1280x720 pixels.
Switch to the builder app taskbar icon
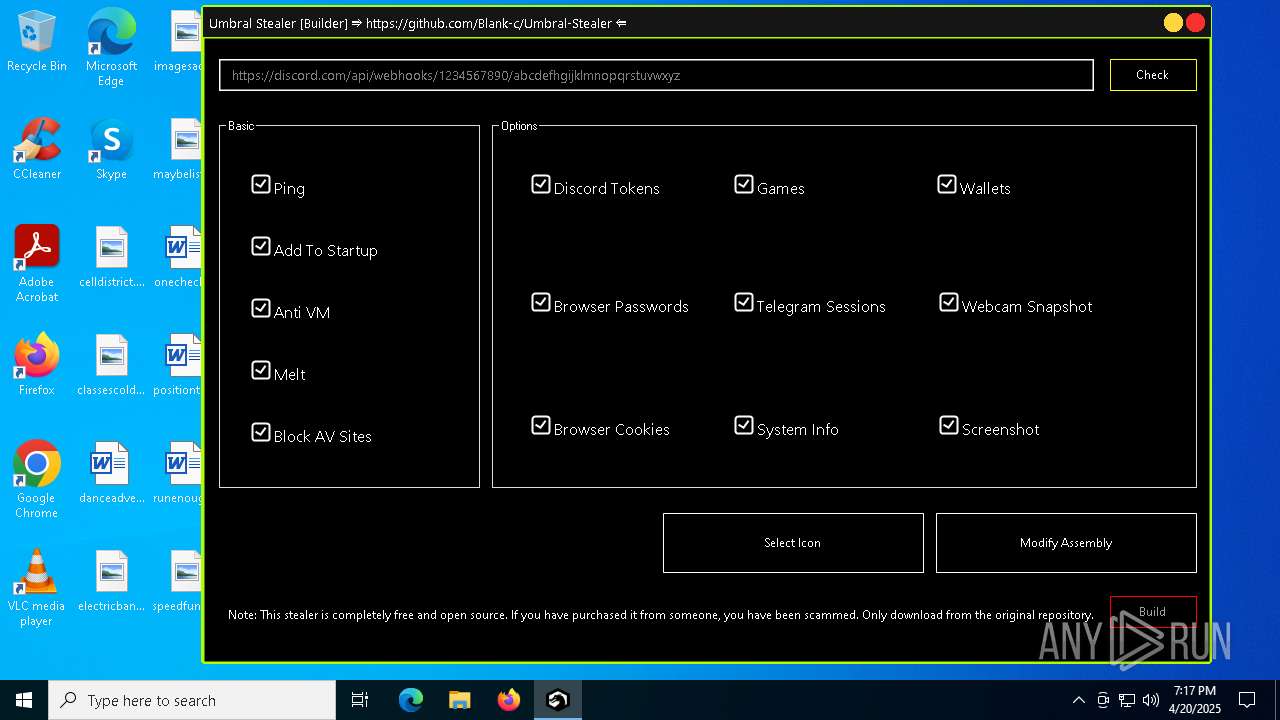coord(558,700)
